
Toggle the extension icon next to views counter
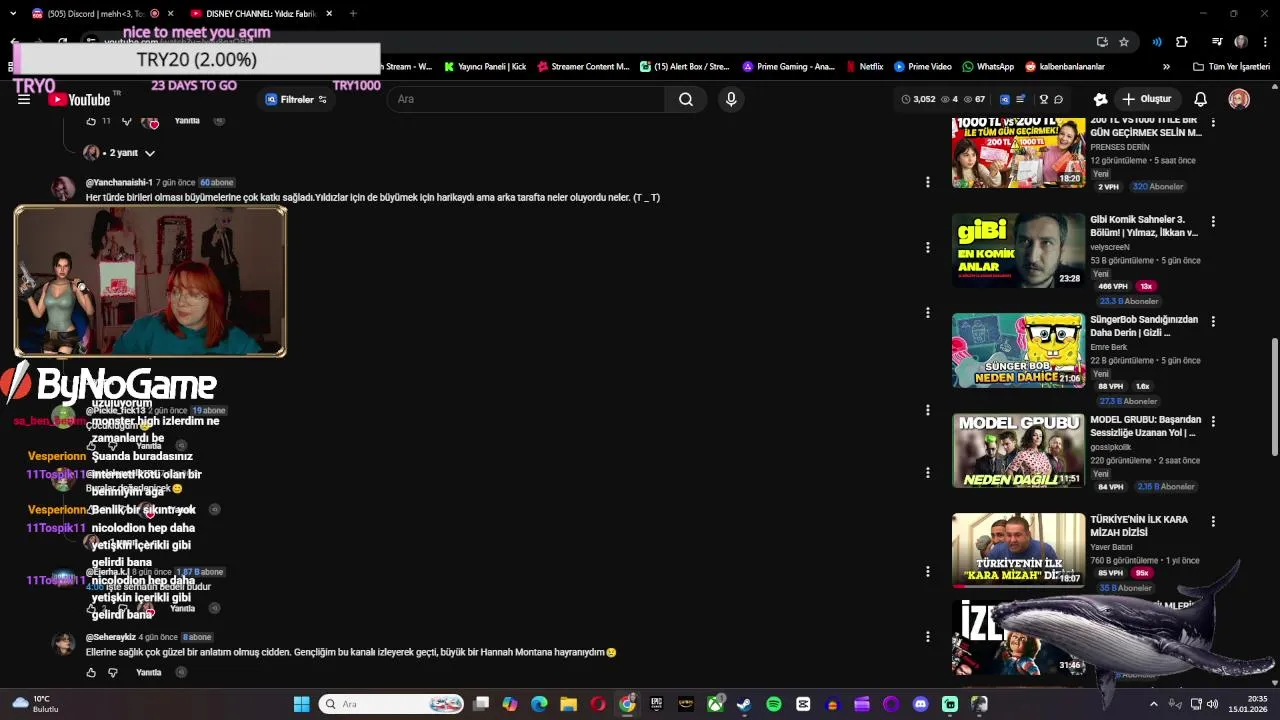[x=1005, y=99]
